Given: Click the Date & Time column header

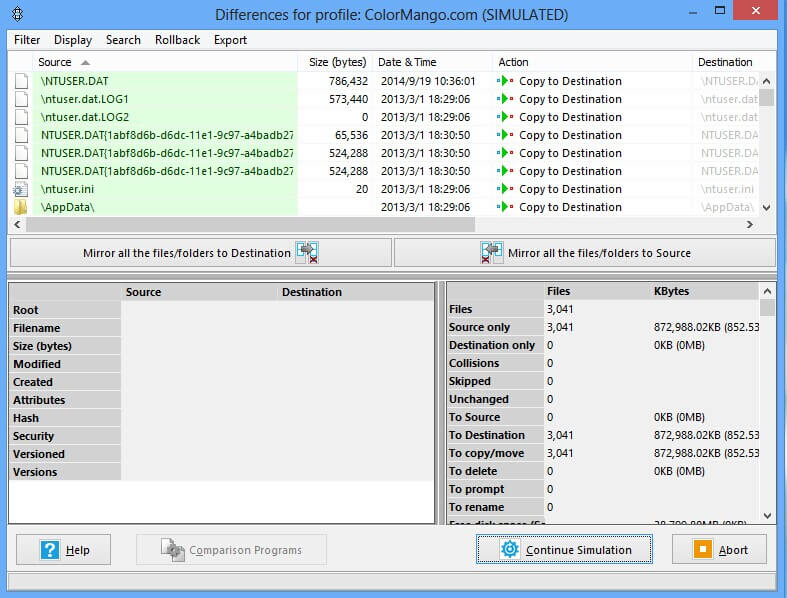Looking at the screenshot, I should [407, 62].
